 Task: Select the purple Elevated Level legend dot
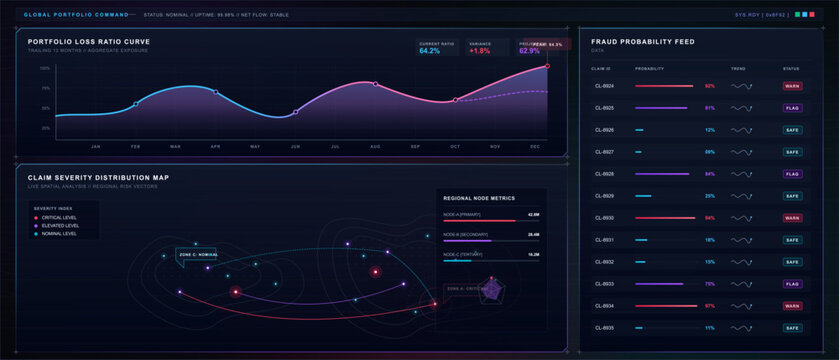(36, 226)
